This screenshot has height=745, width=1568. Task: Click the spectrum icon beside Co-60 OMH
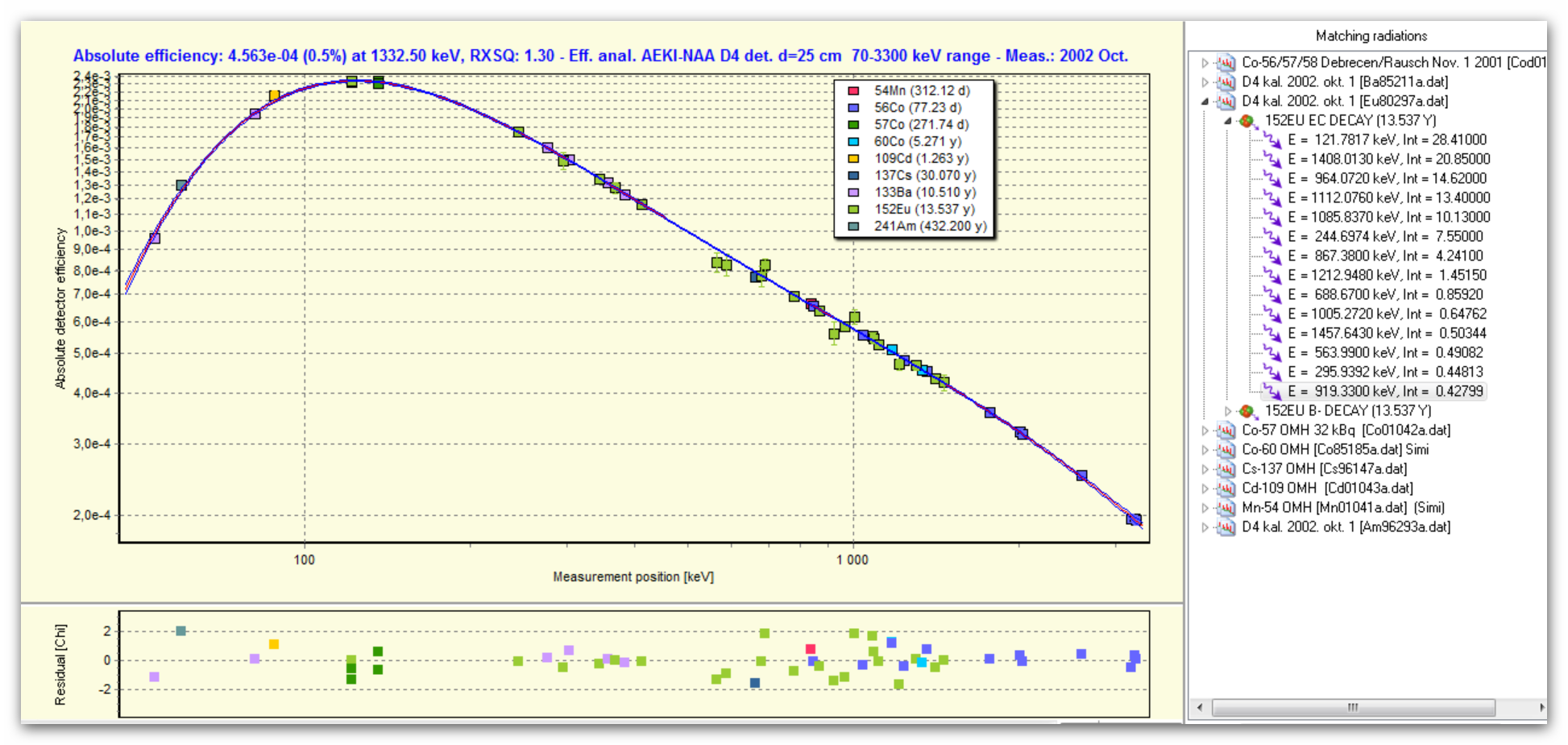point(1226,449)
